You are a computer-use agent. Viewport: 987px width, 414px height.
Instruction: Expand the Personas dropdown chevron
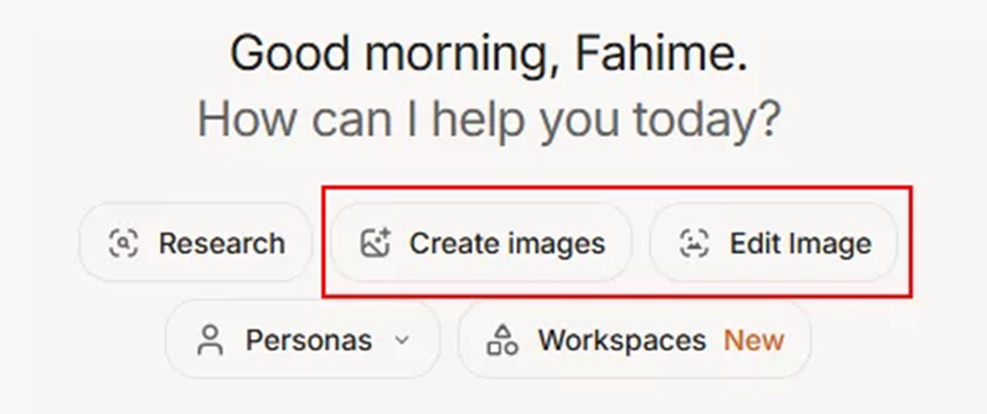click(x=402, y=340)
